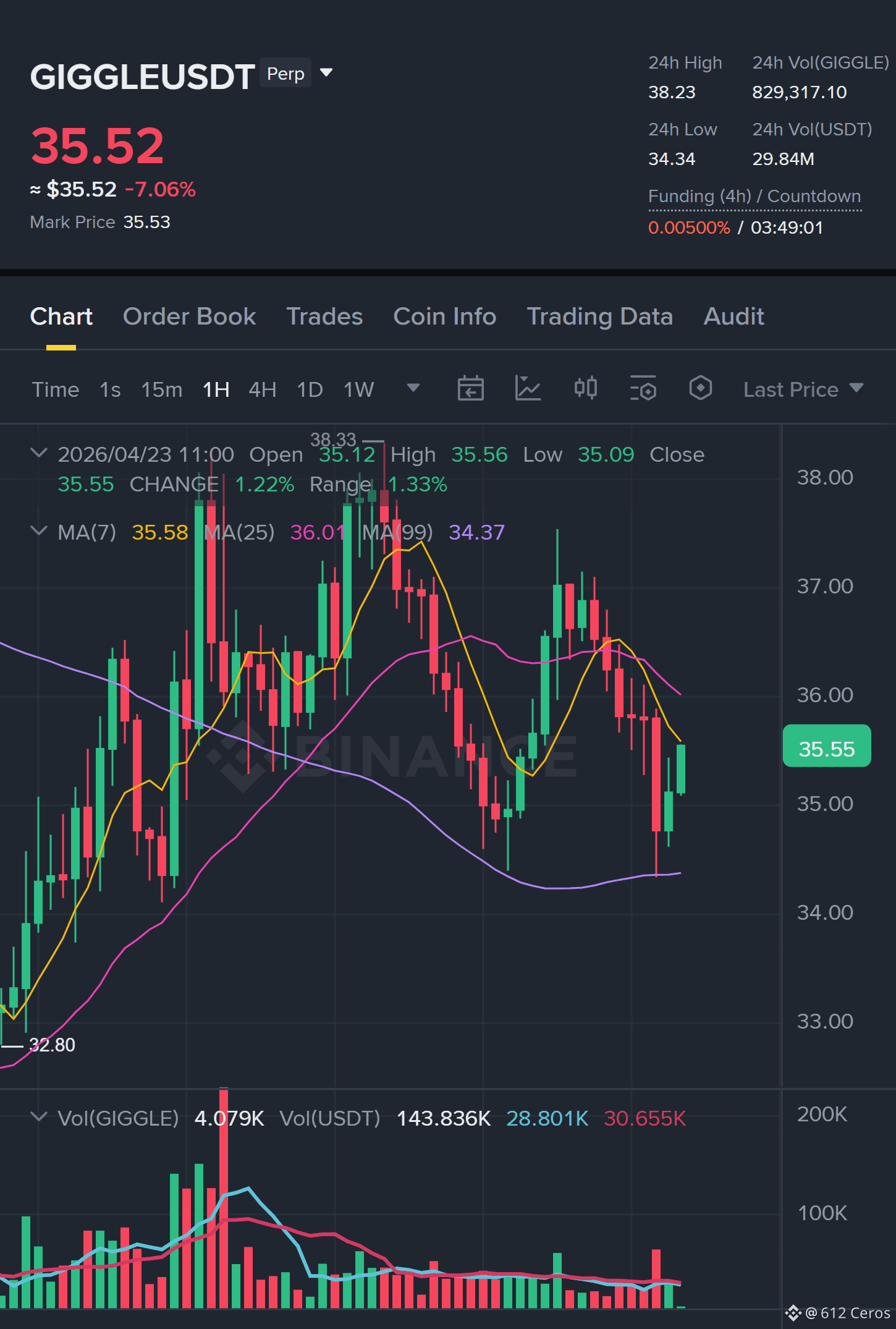
Task: Open the Last Price dropdown
Action: (803, 389)
